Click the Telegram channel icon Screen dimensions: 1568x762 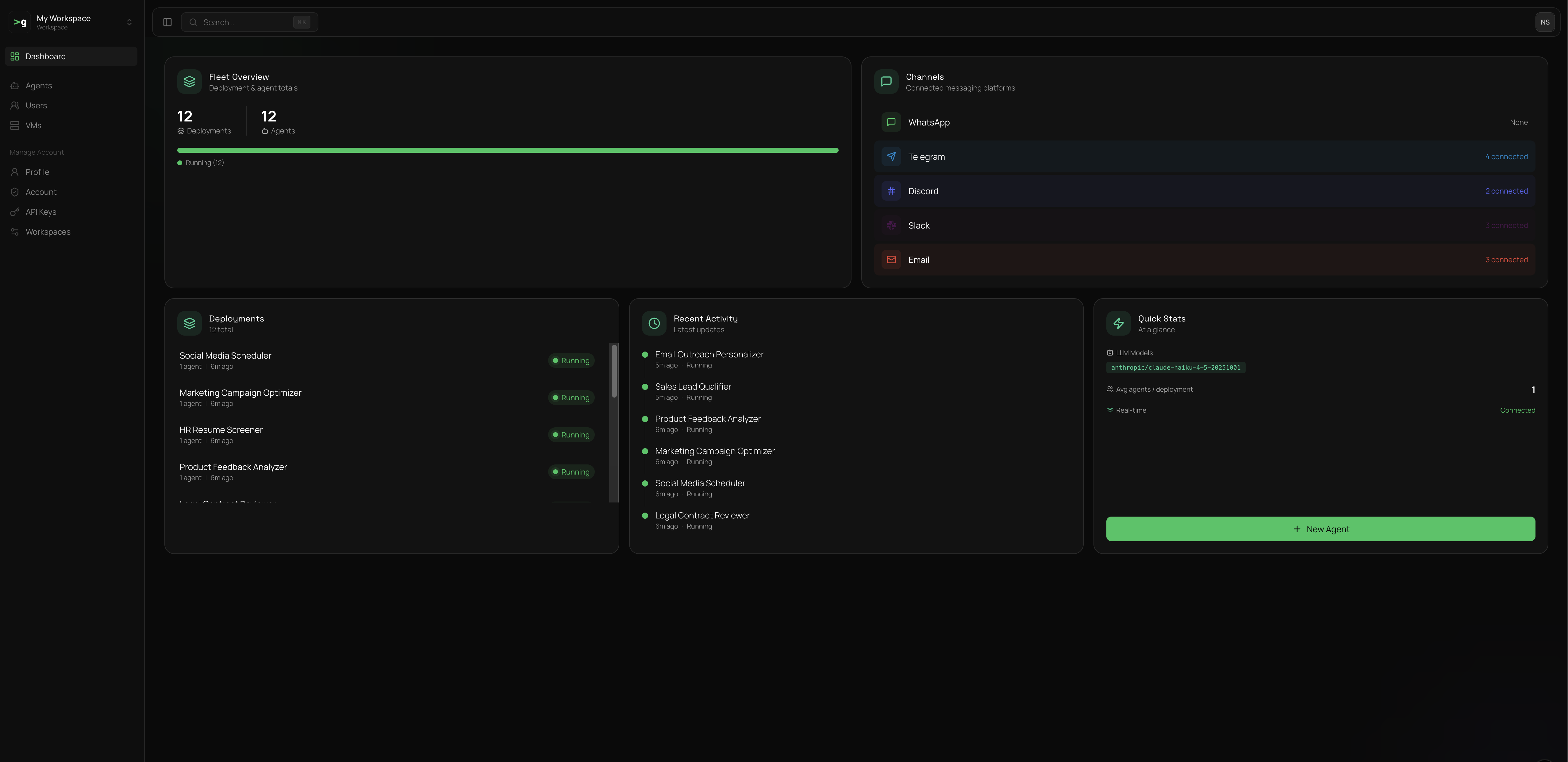pyautogui.click(x=891, y=156)
